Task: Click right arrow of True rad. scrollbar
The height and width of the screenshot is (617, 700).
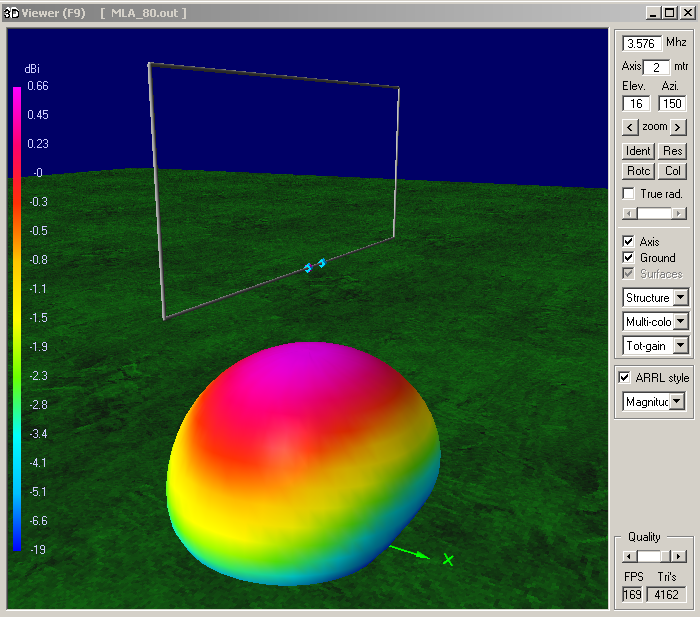Action: tap(680, 213)
